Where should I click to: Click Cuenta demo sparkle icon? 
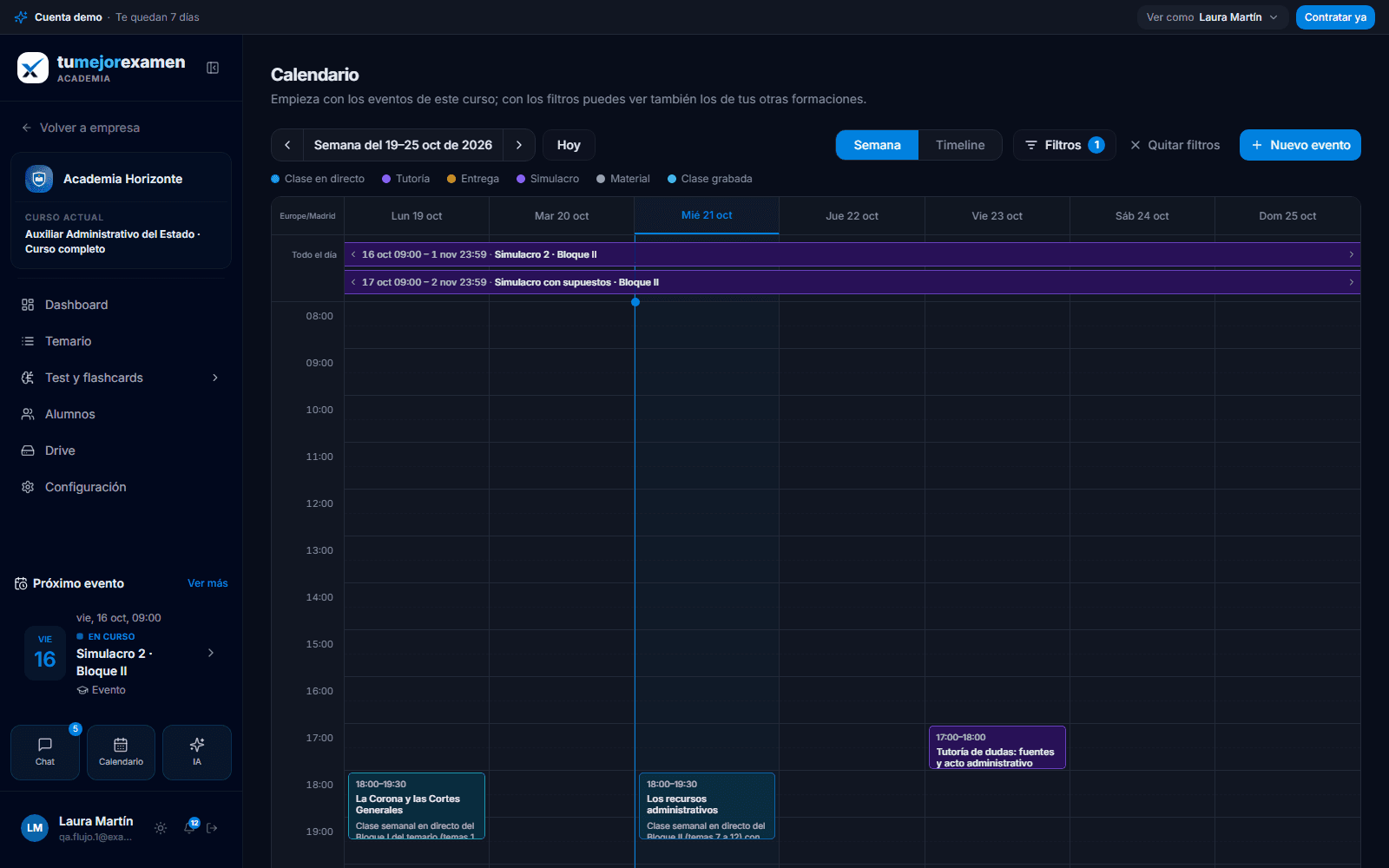tap(21, 17)
